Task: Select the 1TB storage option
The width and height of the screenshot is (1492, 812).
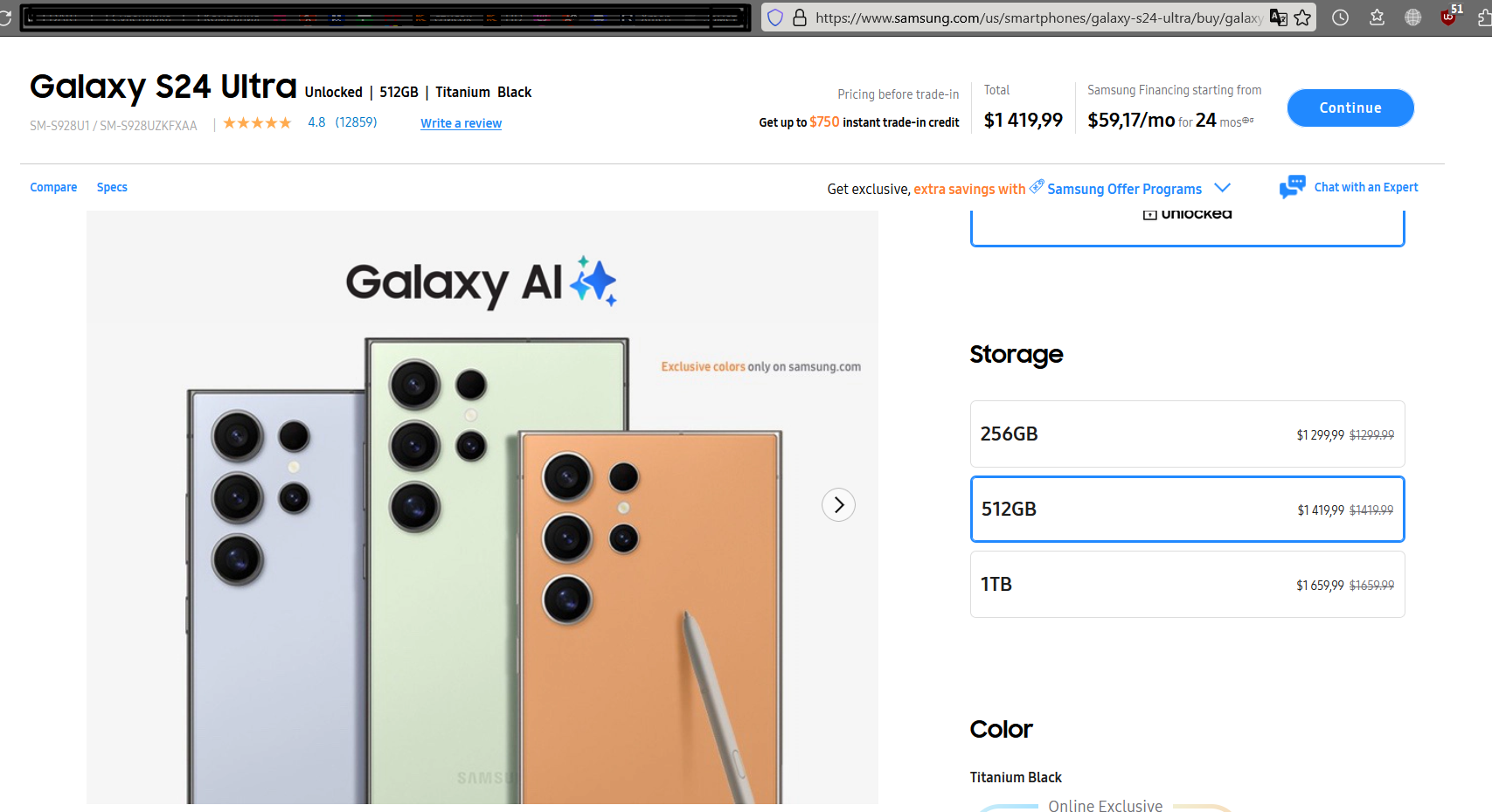Action: (1187, 584)
